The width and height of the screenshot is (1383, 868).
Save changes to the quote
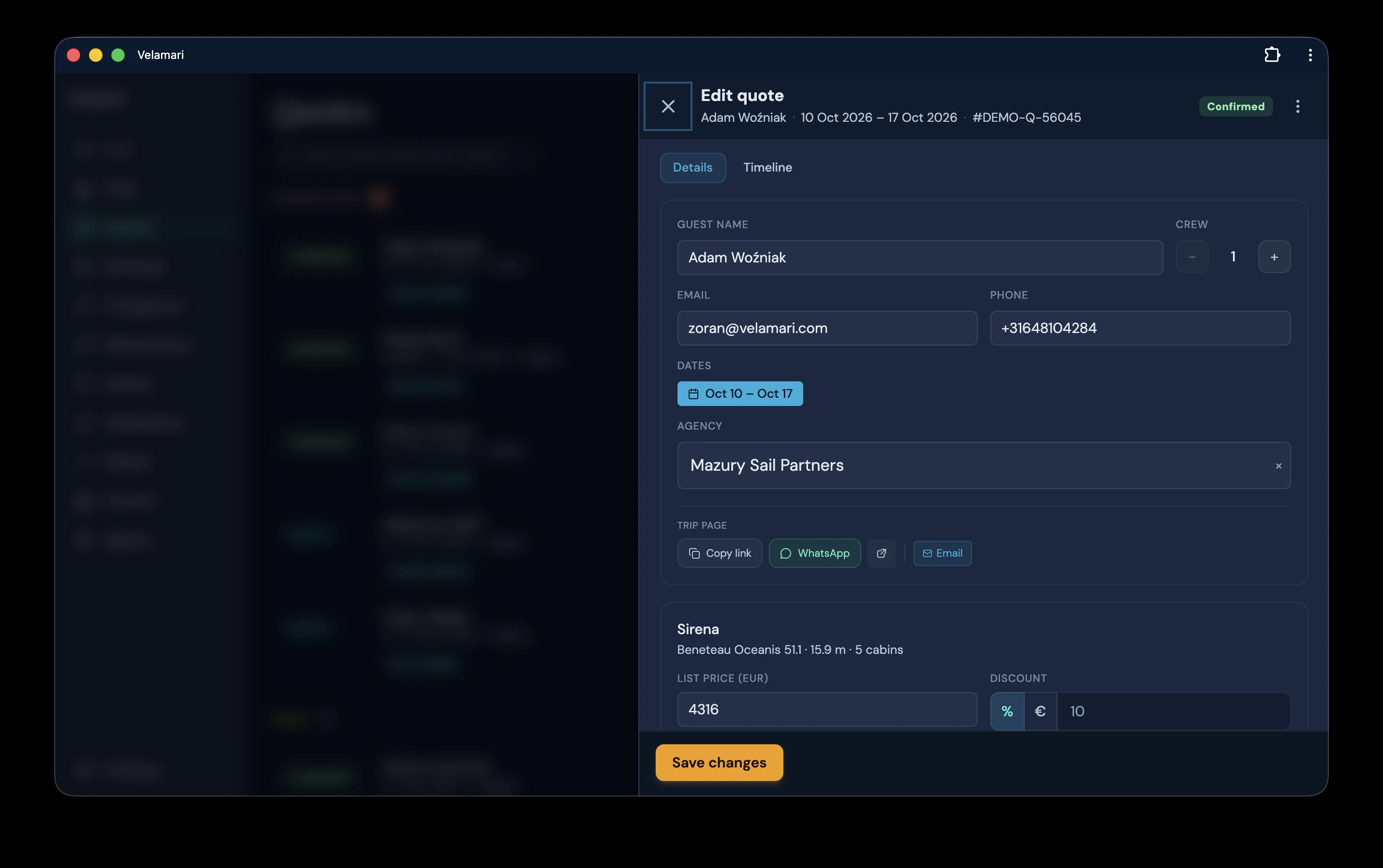point(719,762)
